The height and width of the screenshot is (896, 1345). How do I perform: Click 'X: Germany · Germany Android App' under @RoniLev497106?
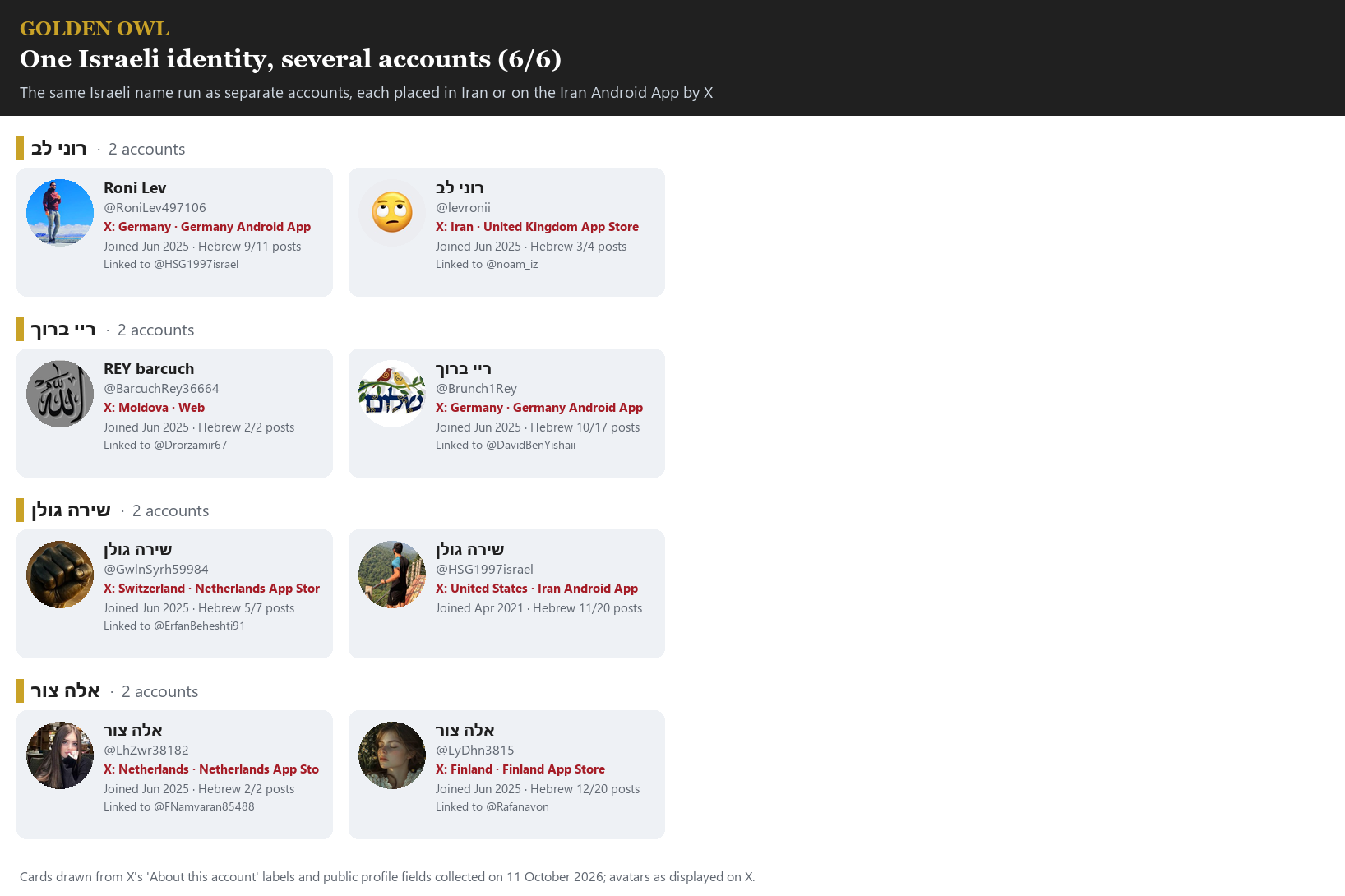coord(207,227)
